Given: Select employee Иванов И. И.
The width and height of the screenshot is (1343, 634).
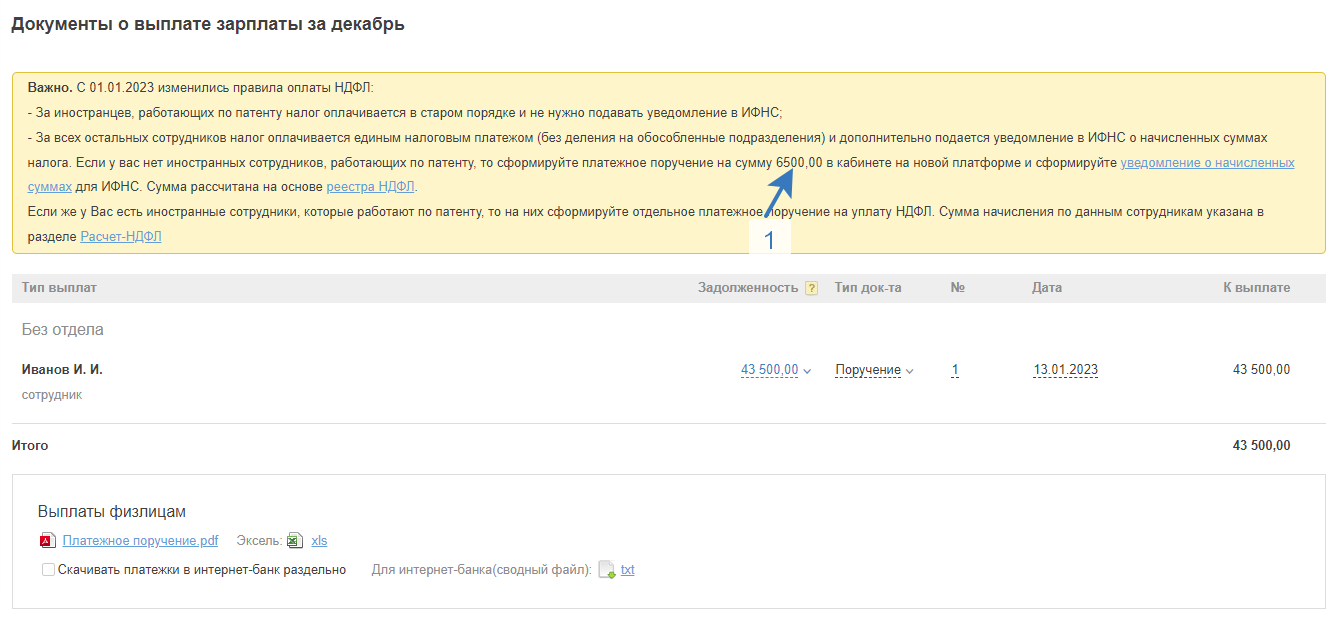Looking at the screenshot, I should [x=62, y=369].
